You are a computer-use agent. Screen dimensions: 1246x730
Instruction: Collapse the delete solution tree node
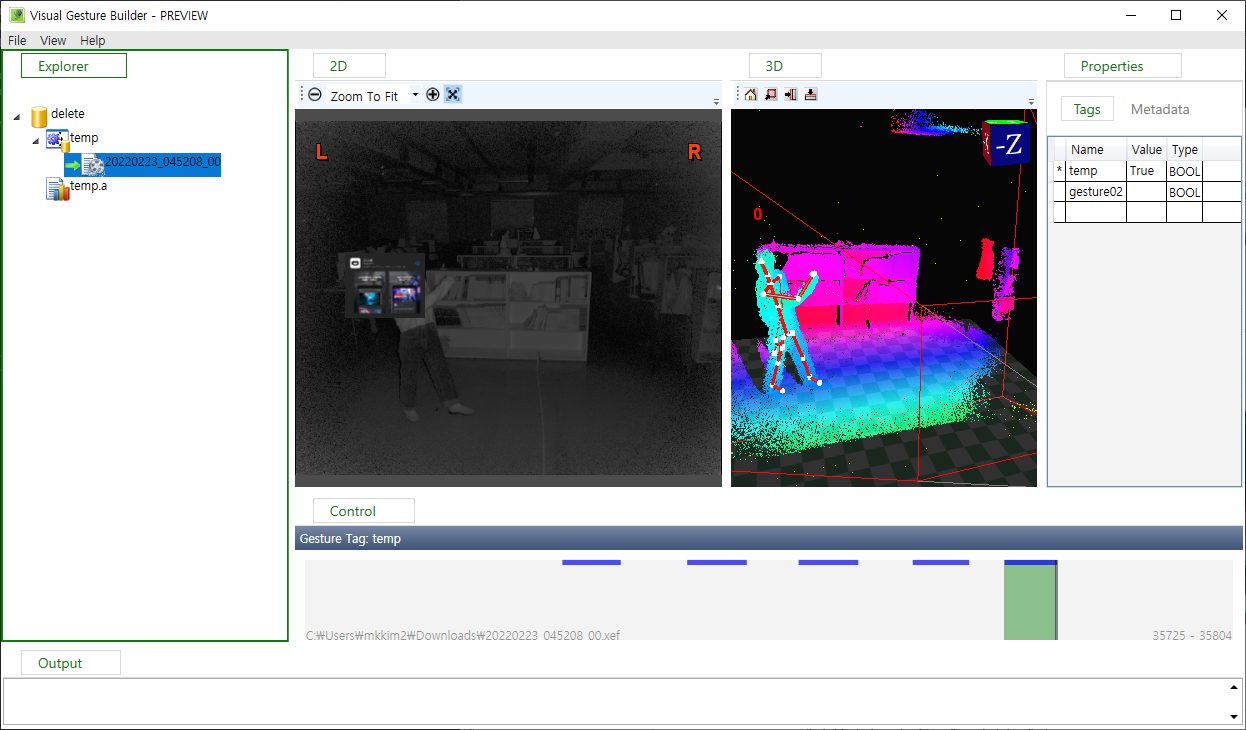tap(17, 118)
